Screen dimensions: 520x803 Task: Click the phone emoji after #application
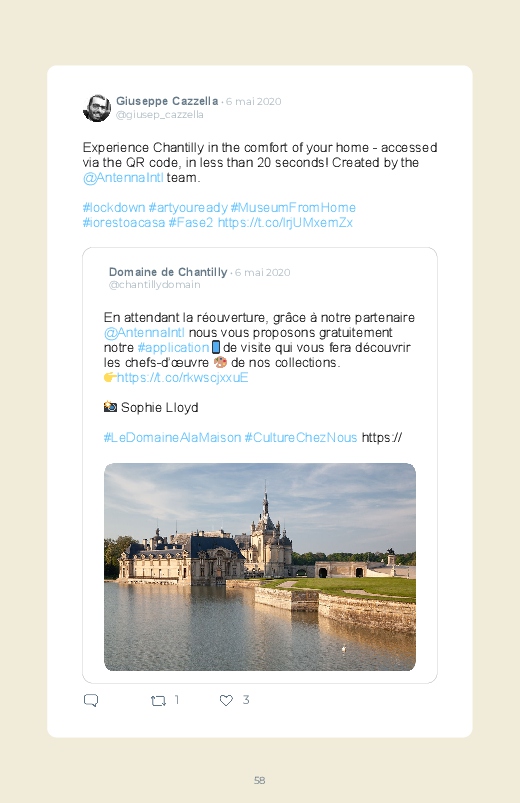(x=216, y=347)
